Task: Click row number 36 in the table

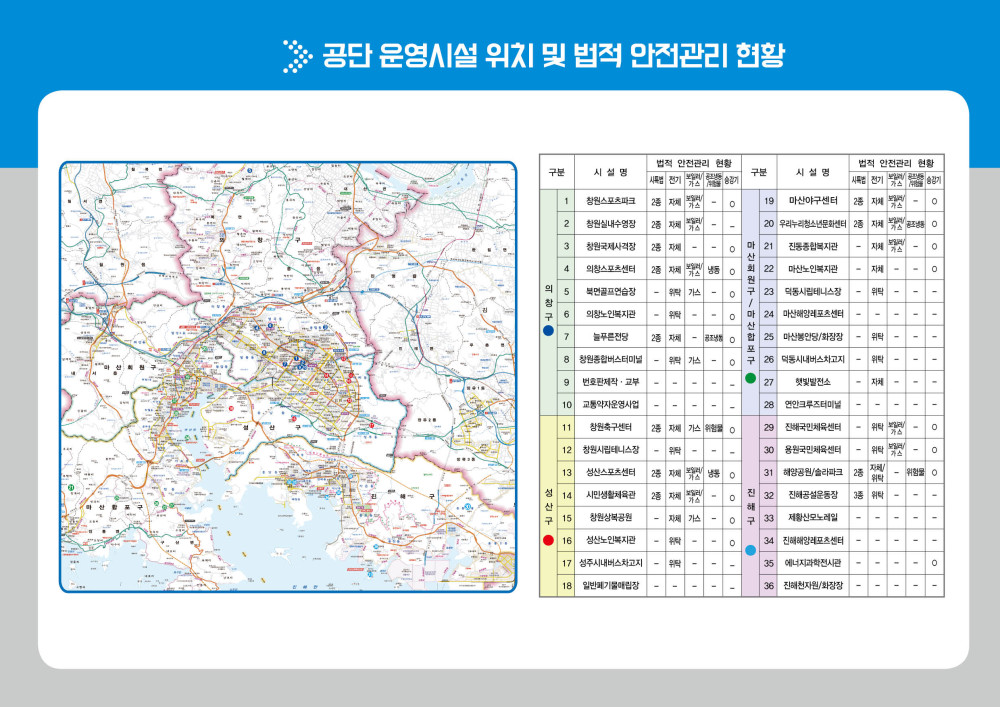Action: coord(769,585)
